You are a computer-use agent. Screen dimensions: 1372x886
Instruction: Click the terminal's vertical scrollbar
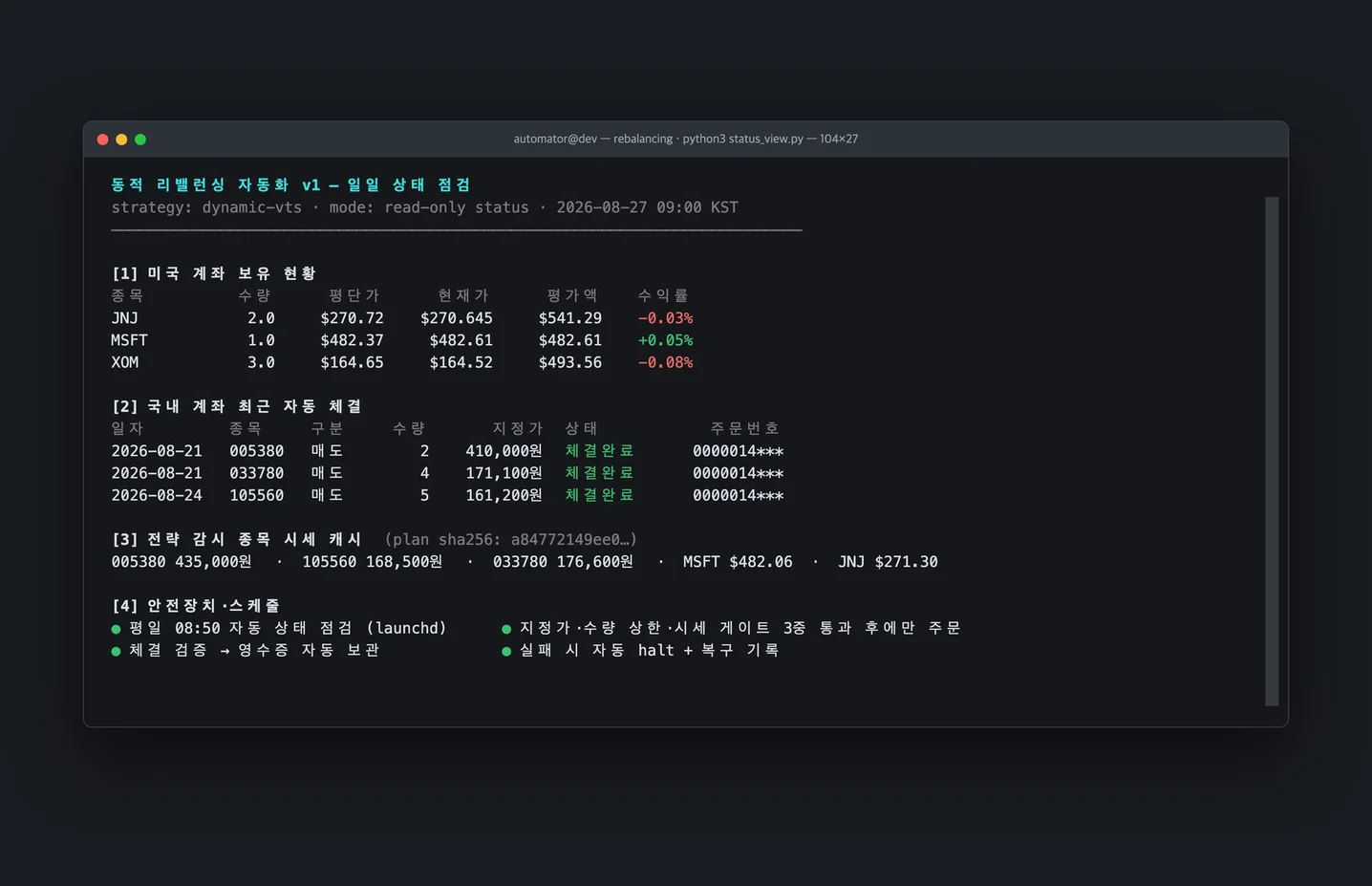pos(1272,451)
